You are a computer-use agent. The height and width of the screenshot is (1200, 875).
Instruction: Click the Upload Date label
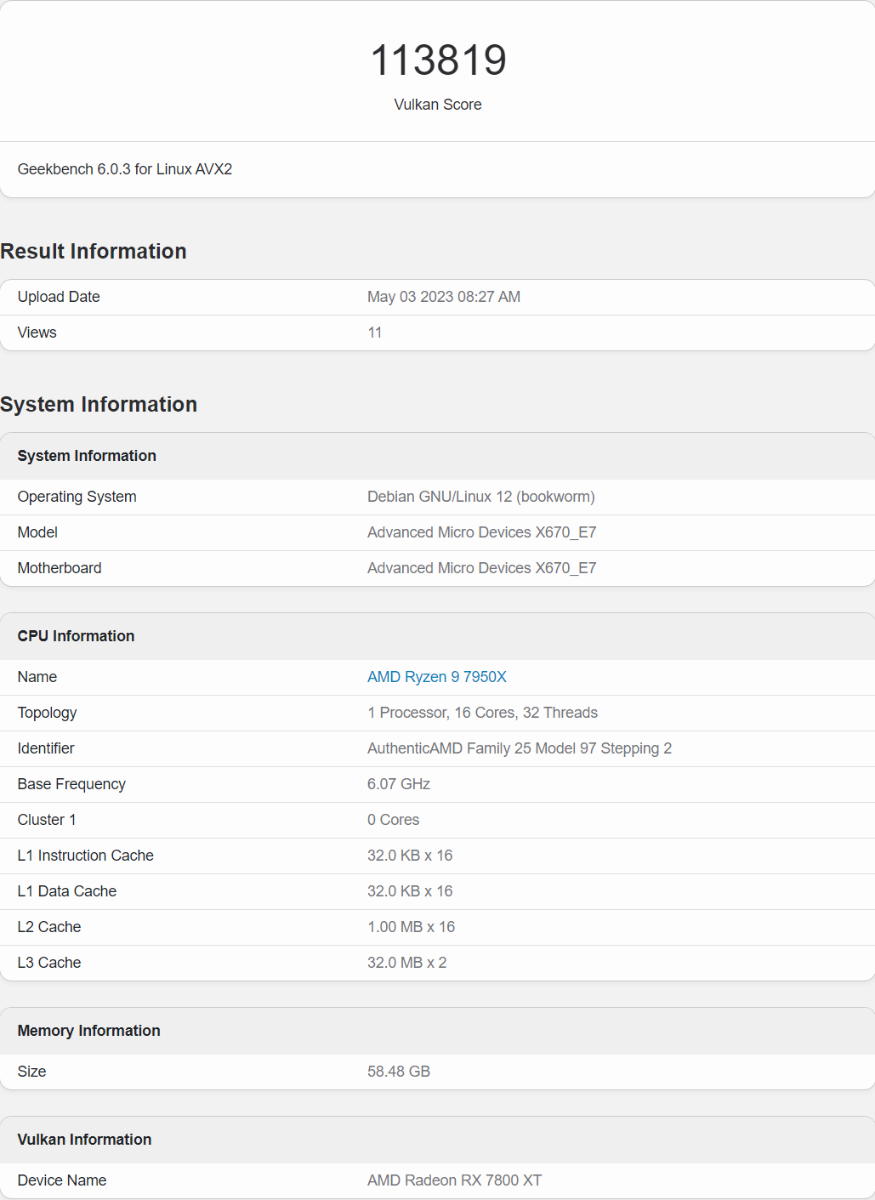pos(59,297)
